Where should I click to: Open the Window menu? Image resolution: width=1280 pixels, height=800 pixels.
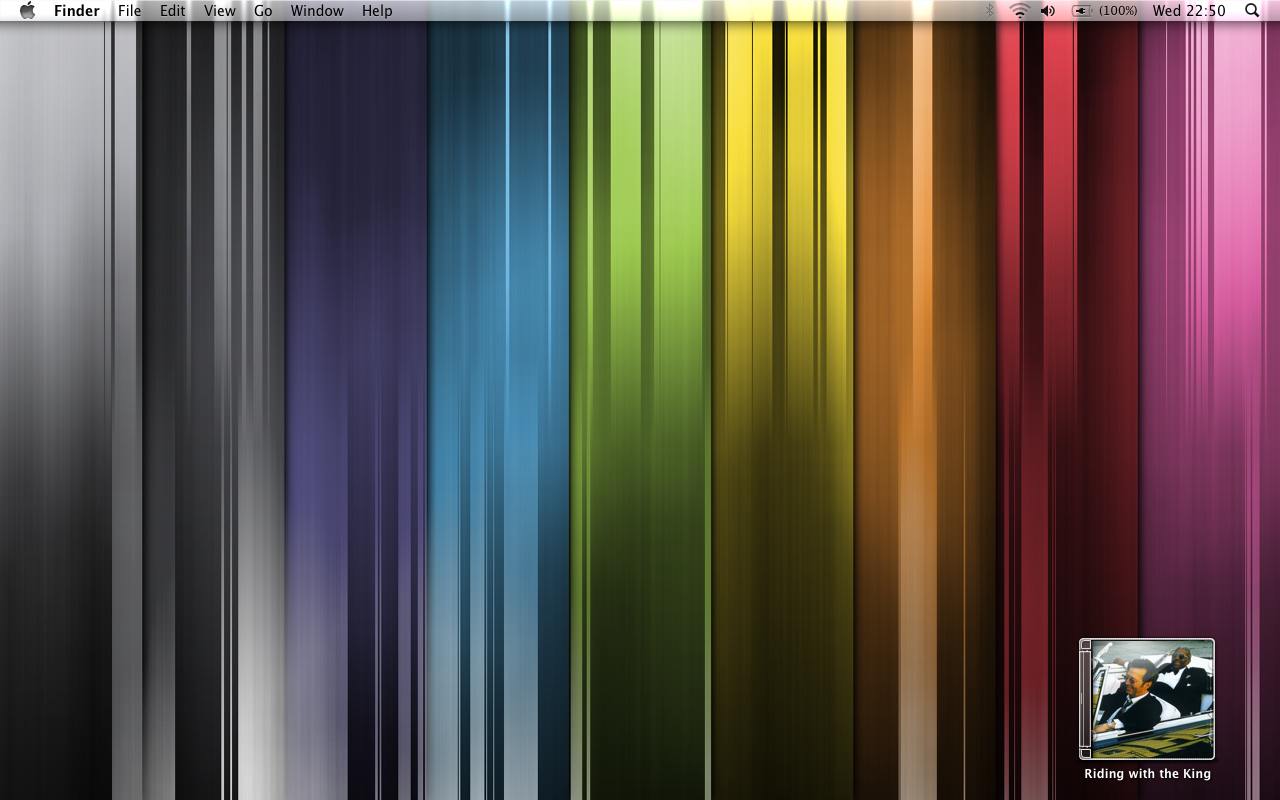(316, 11)
